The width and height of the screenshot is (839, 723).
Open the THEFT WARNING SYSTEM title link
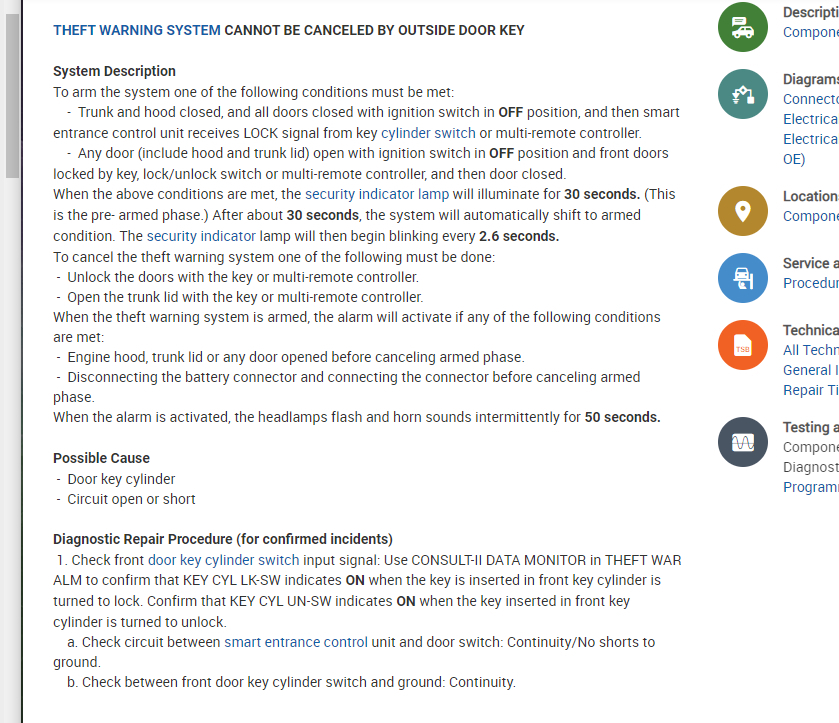137,30
